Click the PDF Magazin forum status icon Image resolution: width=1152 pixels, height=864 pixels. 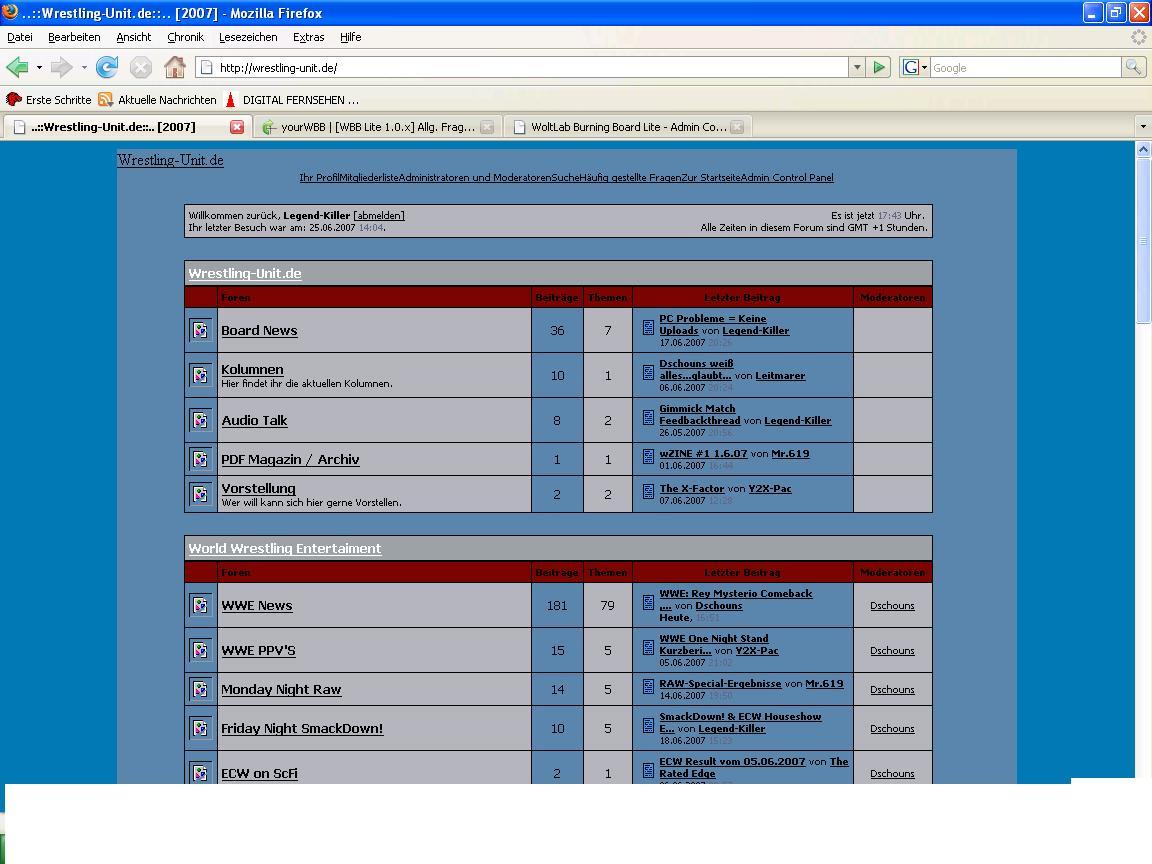pyautogui.click(x=201, y=459)
